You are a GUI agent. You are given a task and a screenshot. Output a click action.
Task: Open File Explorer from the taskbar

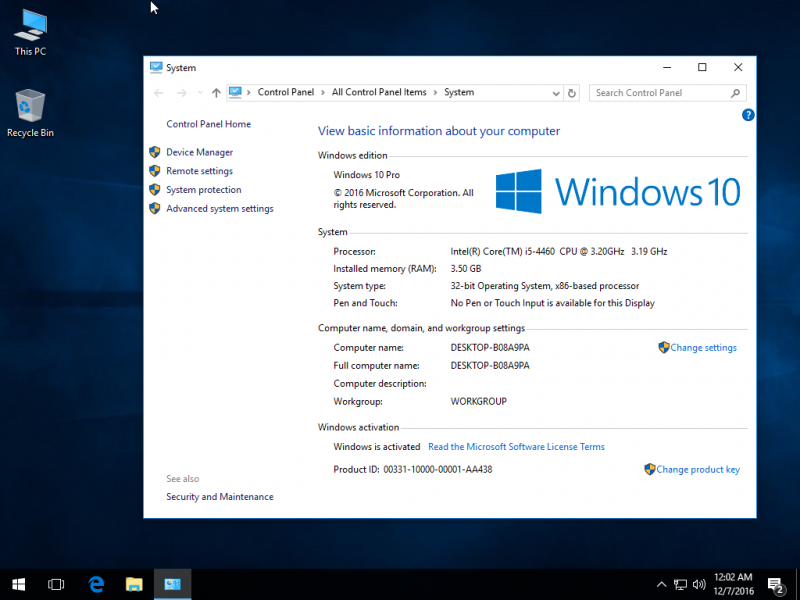point(134,584)
